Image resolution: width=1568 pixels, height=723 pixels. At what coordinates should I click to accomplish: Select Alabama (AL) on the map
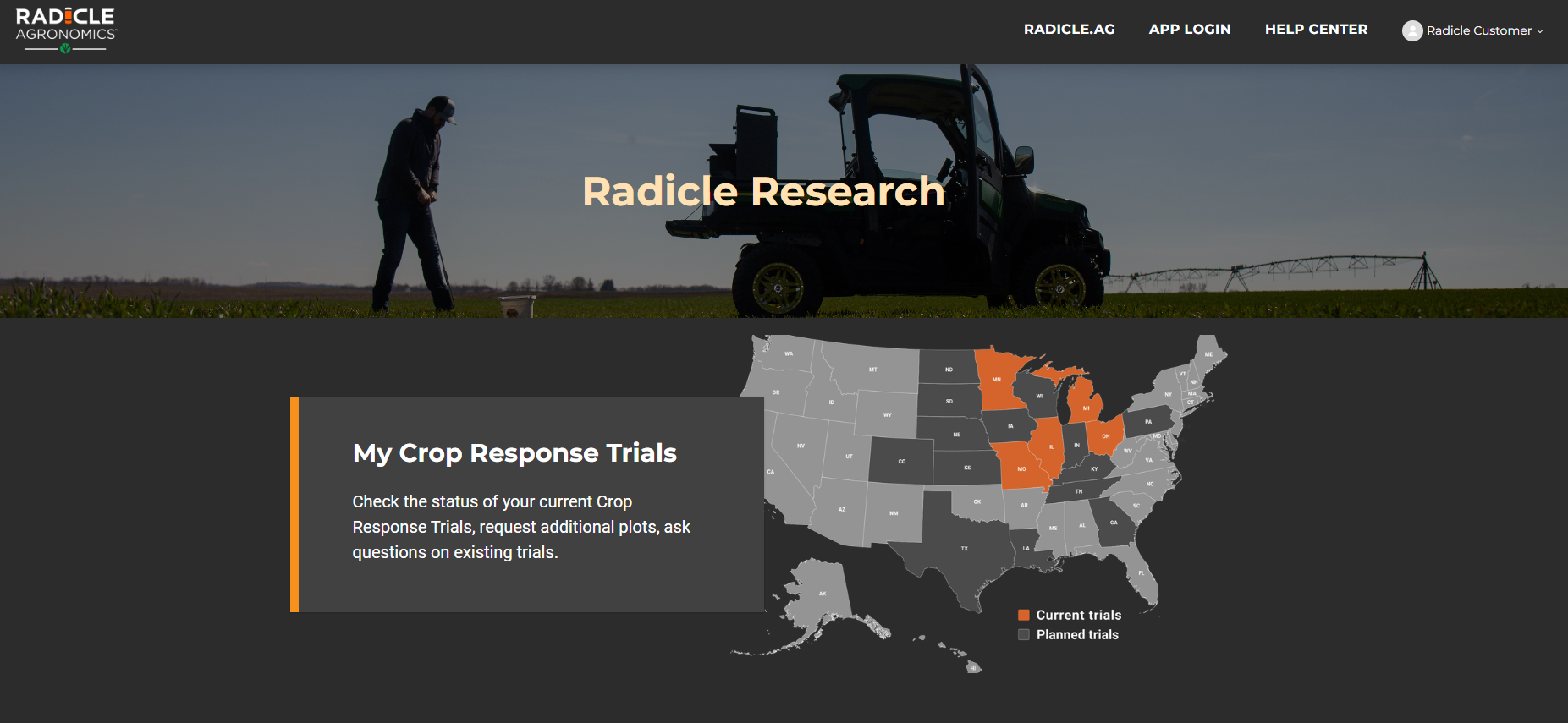pos(1082,525)
